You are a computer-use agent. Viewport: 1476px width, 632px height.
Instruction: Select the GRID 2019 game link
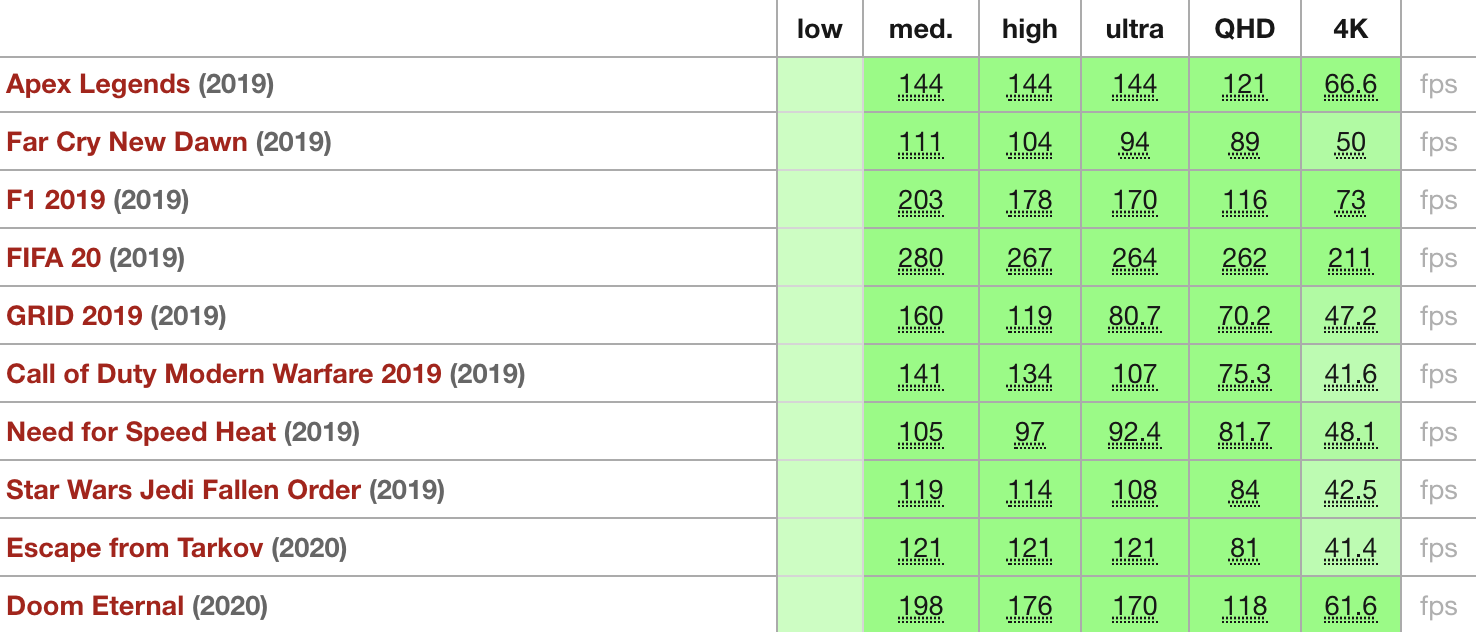click(x=75, y=316)
